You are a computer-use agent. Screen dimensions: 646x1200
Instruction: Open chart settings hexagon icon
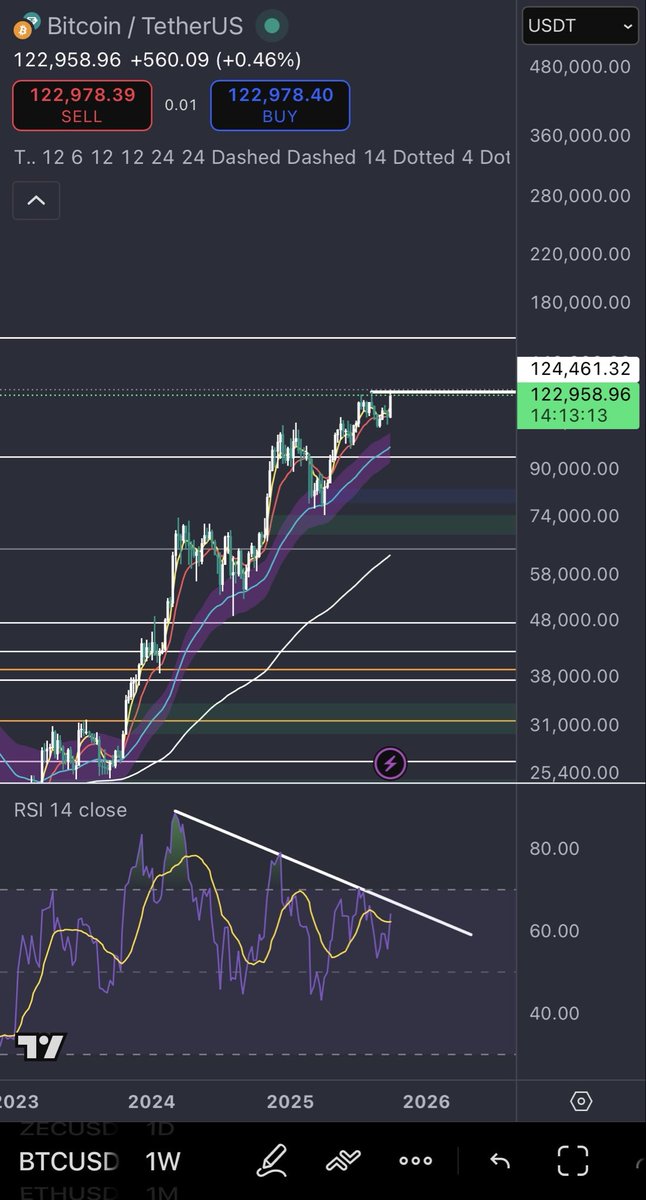coord(581,1102)
